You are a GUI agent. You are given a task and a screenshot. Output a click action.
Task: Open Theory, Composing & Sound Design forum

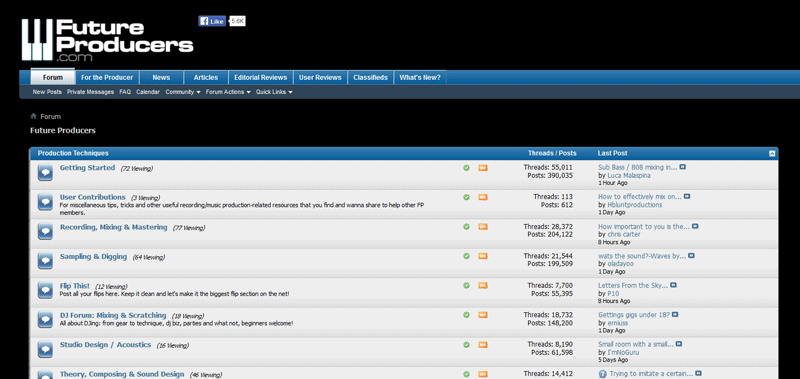click(122, 374)
